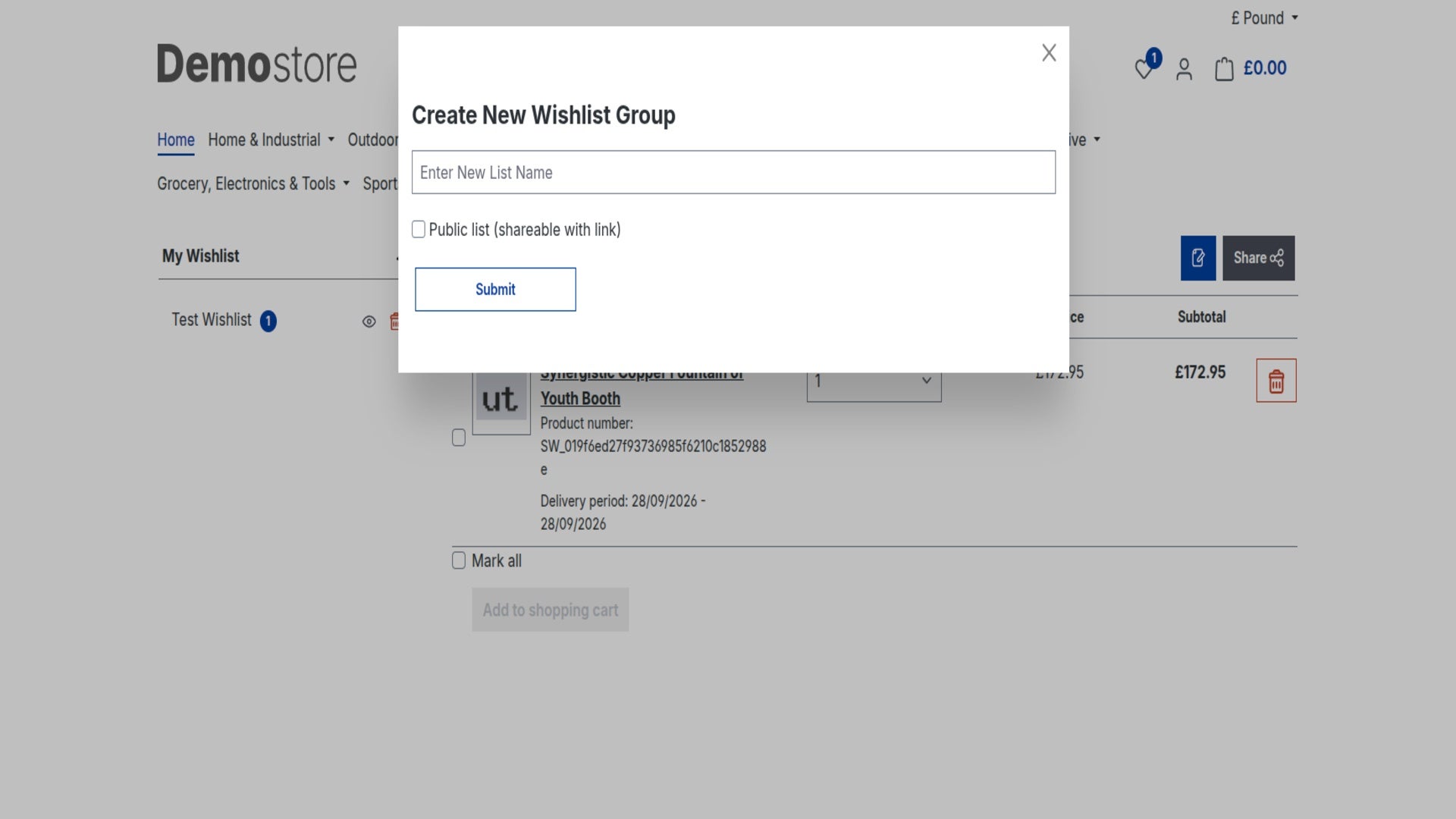The width and height of the screenshot is (1456, 819).
Task: Tick the Mark all checkbox
Action: (x=459, y=560)
